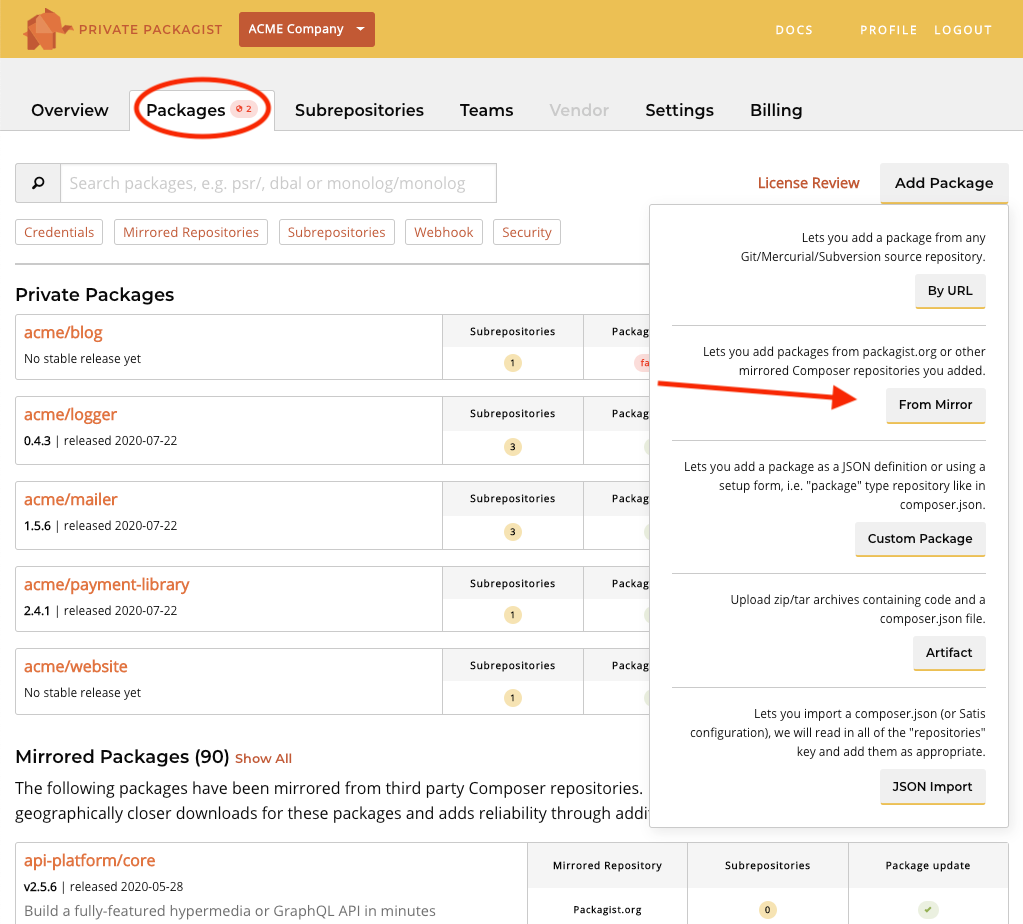The width and height of the screenshot is (1023, 924).
Task: Switch to the Teams tab
Action: (486, 110)
